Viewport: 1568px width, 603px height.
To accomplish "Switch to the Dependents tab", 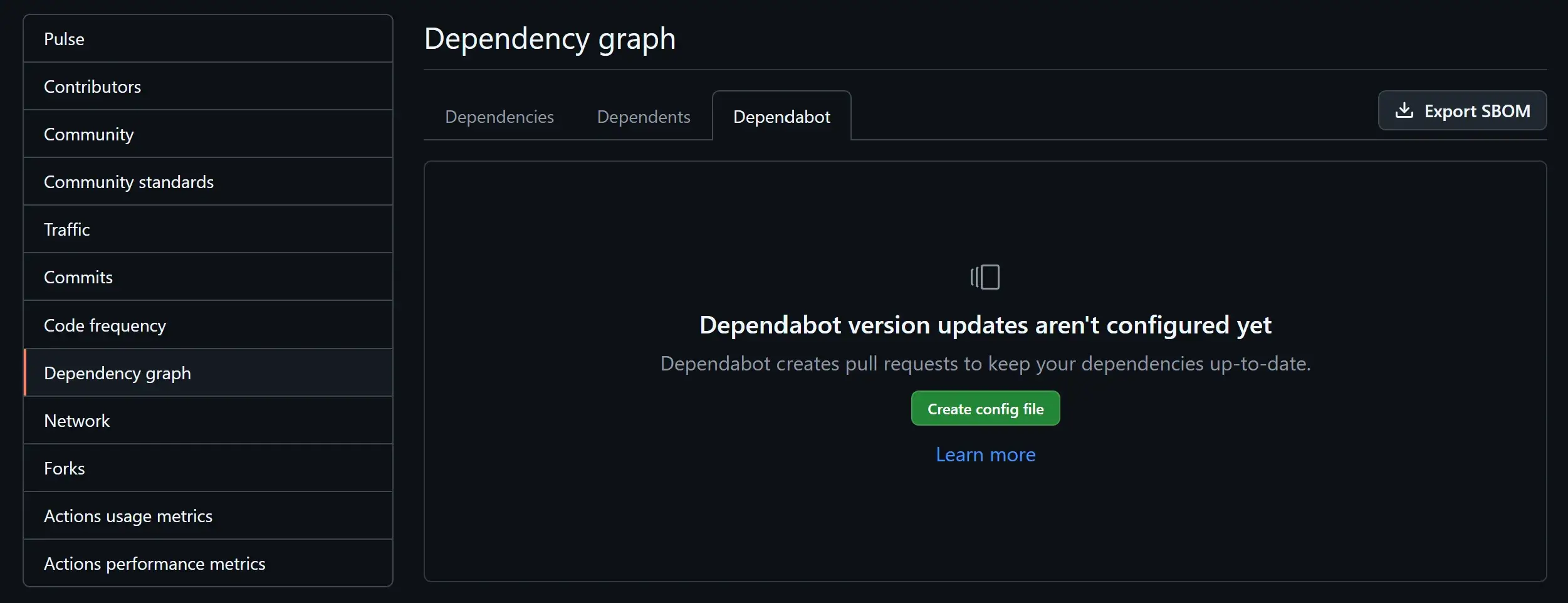I will tap(643, 117).
